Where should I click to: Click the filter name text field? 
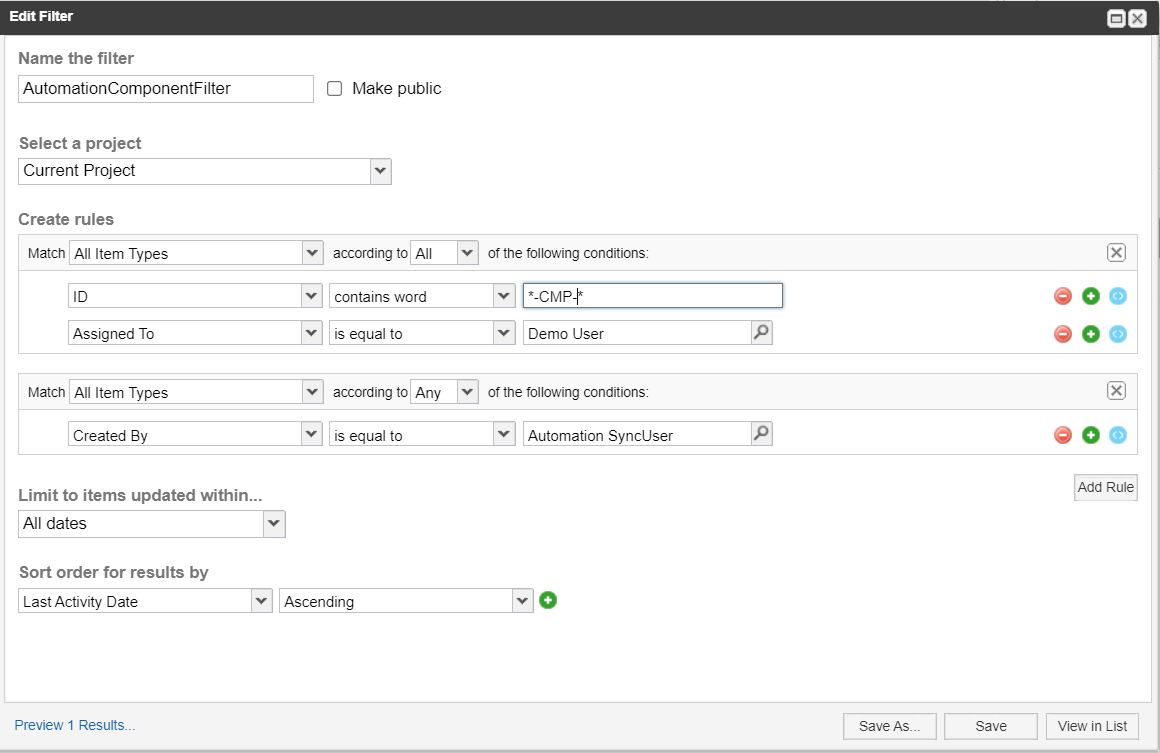coord(166,89)
